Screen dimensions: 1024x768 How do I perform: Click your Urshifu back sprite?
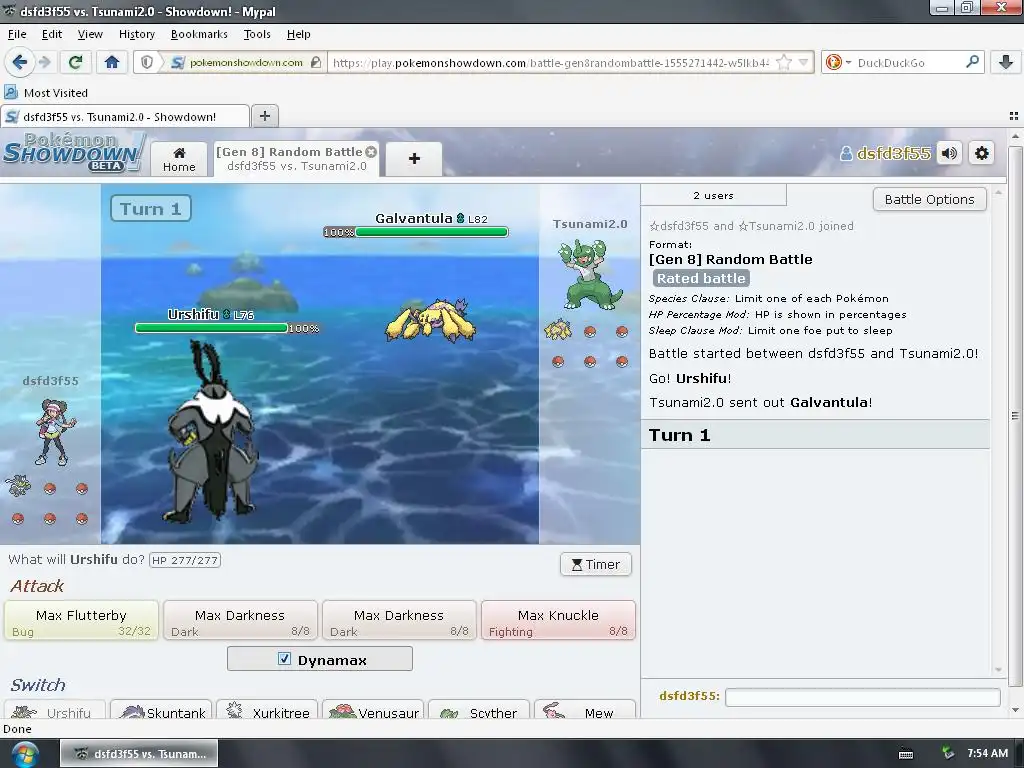[x=209, y=431]
